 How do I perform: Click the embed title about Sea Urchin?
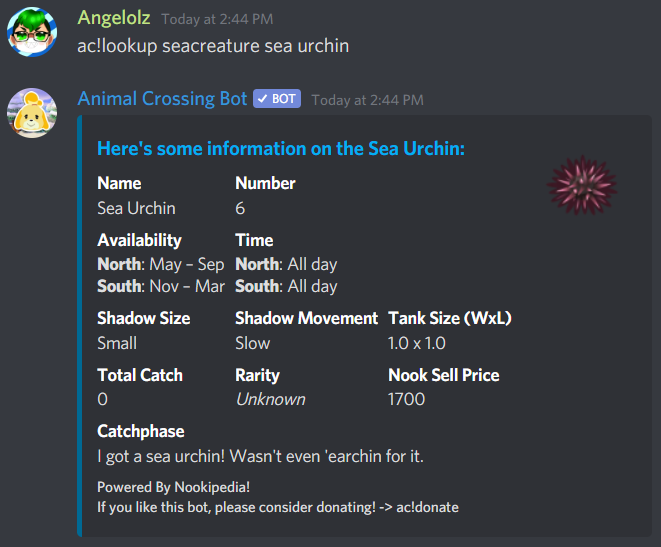coord(281,149)
